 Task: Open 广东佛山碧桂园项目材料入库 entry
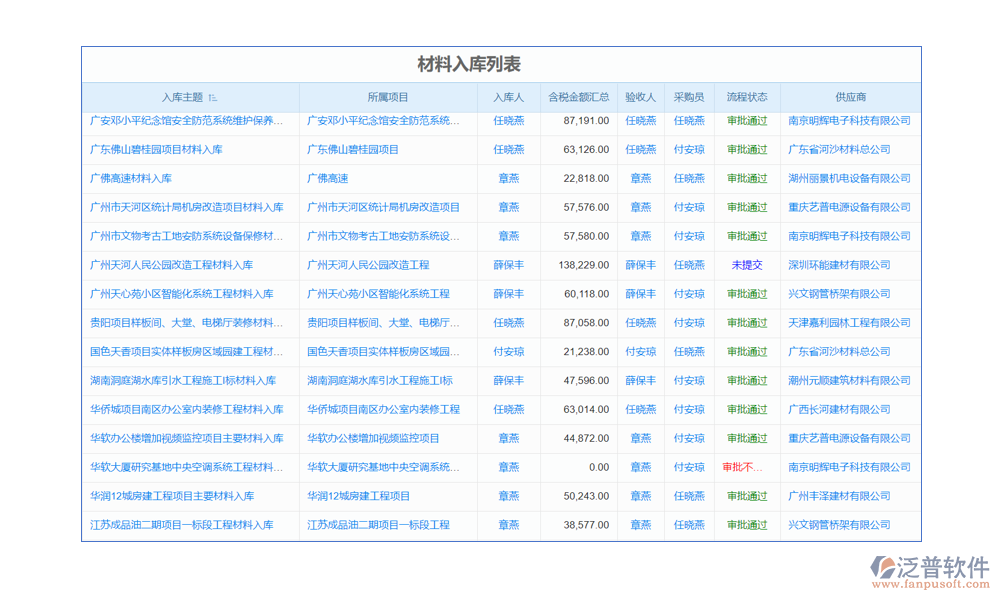(156, 150)
